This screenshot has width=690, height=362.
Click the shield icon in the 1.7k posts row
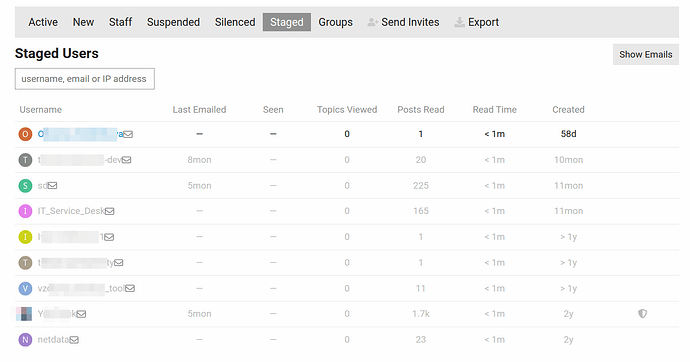click(x=642, y=314)
